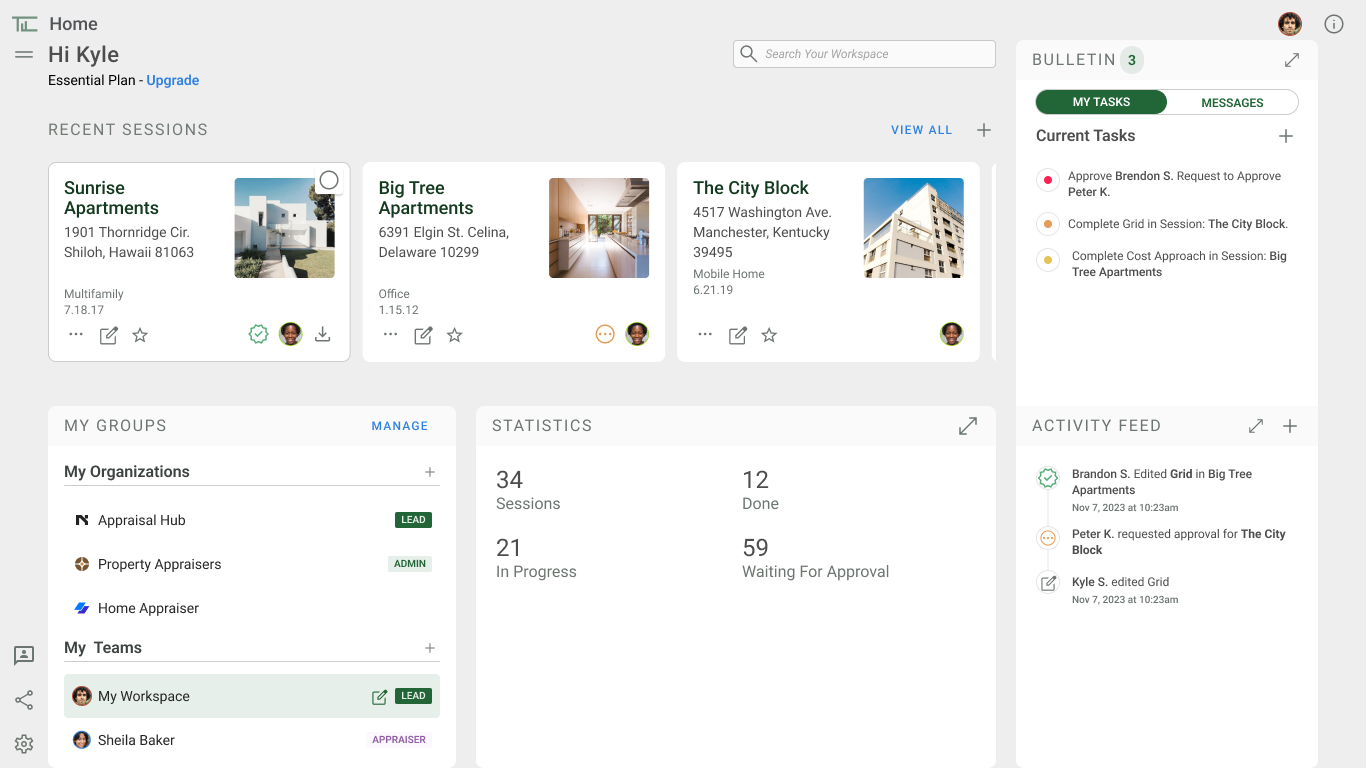Screen dimensions: 1366x768
Task: Click View All recent sessions
Action: [921, 130]
